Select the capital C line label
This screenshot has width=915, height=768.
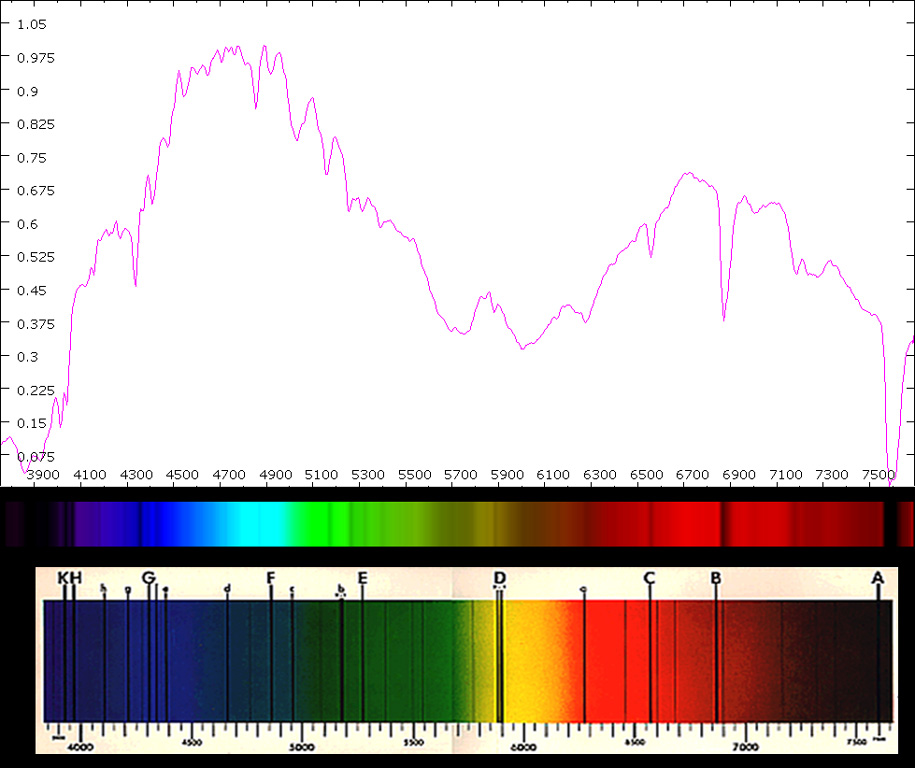point(649,578)
